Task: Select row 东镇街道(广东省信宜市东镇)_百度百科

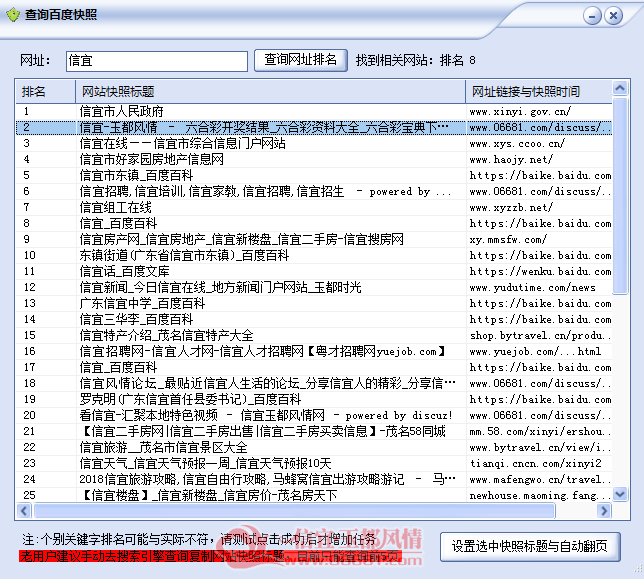Action: tap(314, 255)
